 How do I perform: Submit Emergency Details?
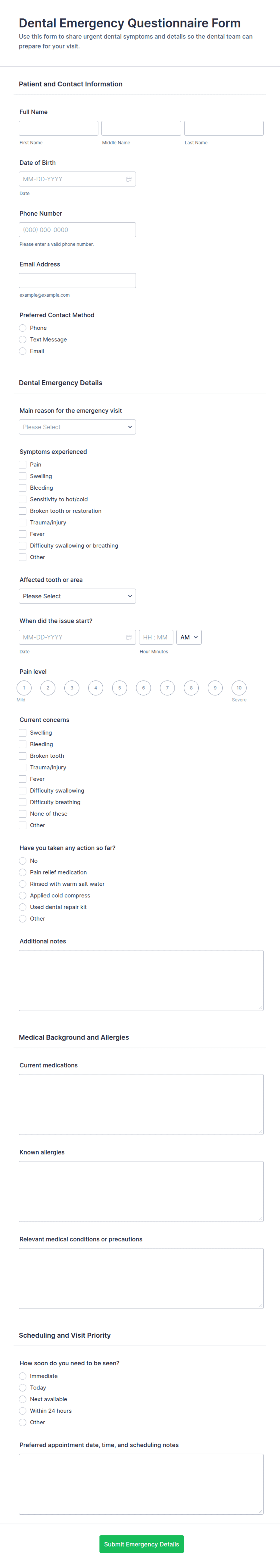point(141,1544)
